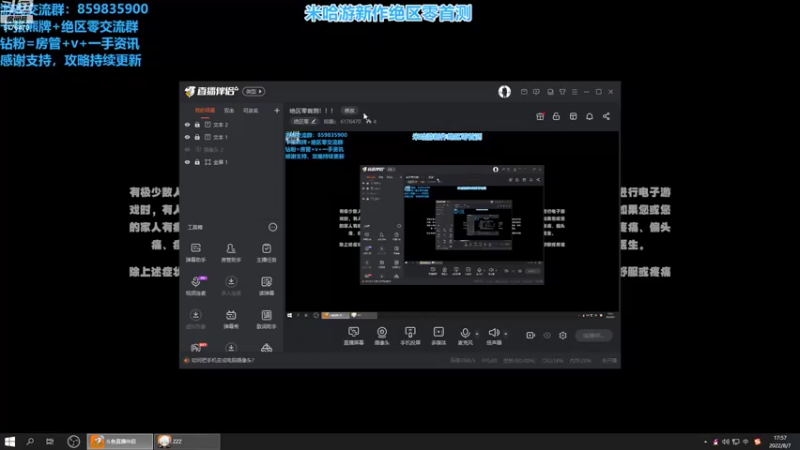800x450 pixels.
Task: Toggle the preview eye icon beside settings gear
Action: click(547, 335)
